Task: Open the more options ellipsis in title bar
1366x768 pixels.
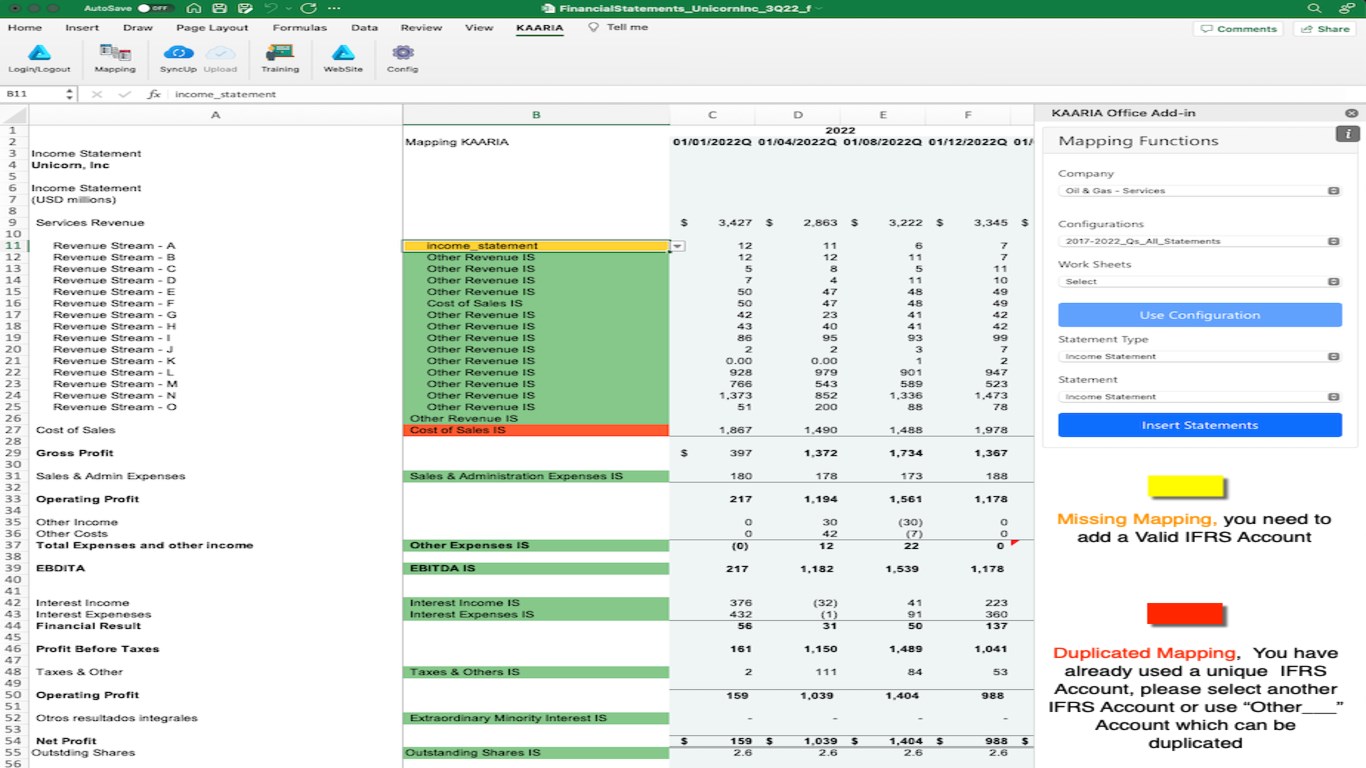Action: tap(334, 8)
